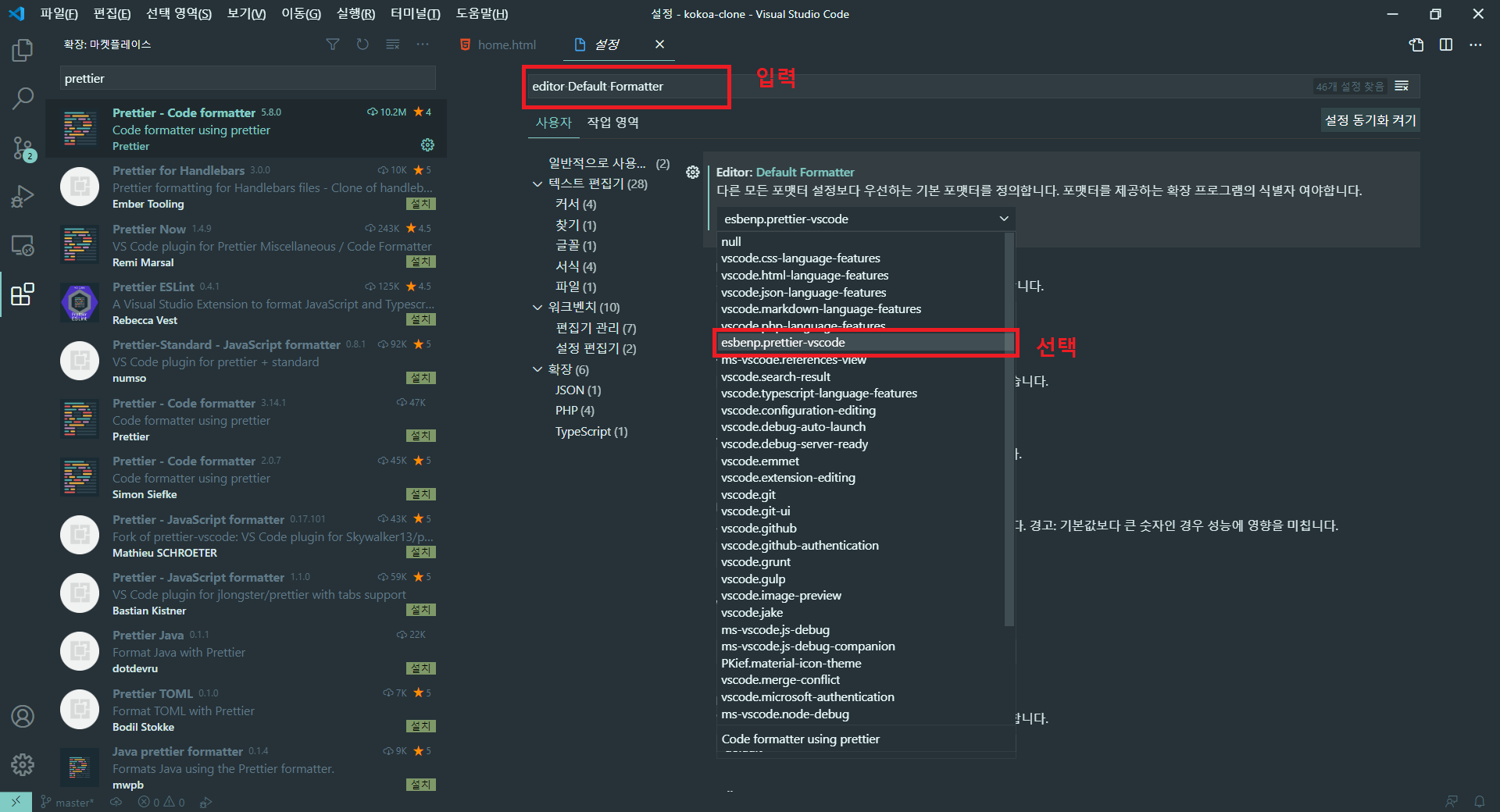Click the dropdown list scrollbar
Viewport: 1500px width, 812px height.
[1009, 429]
